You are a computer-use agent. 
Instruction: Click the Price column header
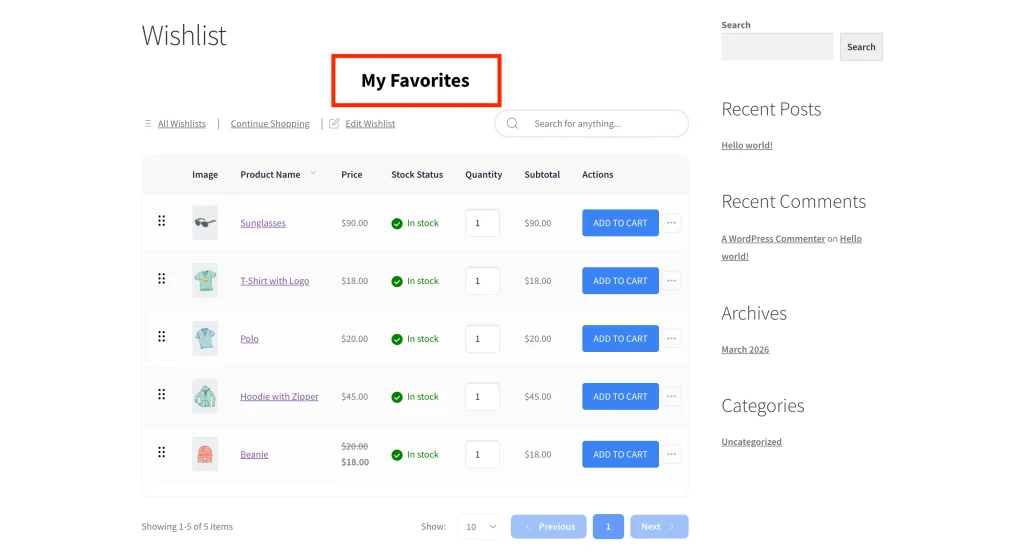pos(351,174)
